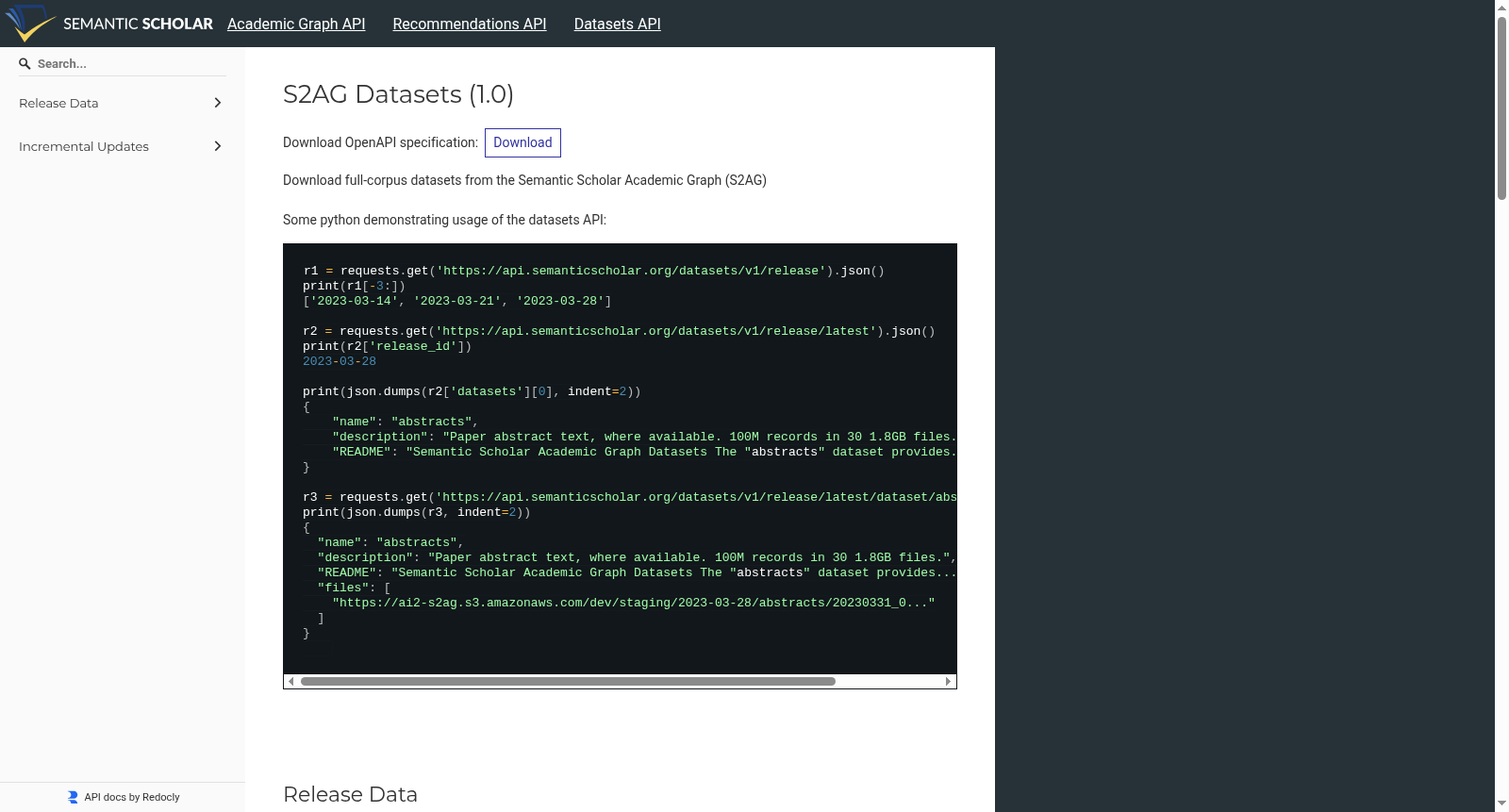Click the print(json.dumps(r3, indent=2)) line
The width and height of the screenshot is (1509, 812).
417,512
